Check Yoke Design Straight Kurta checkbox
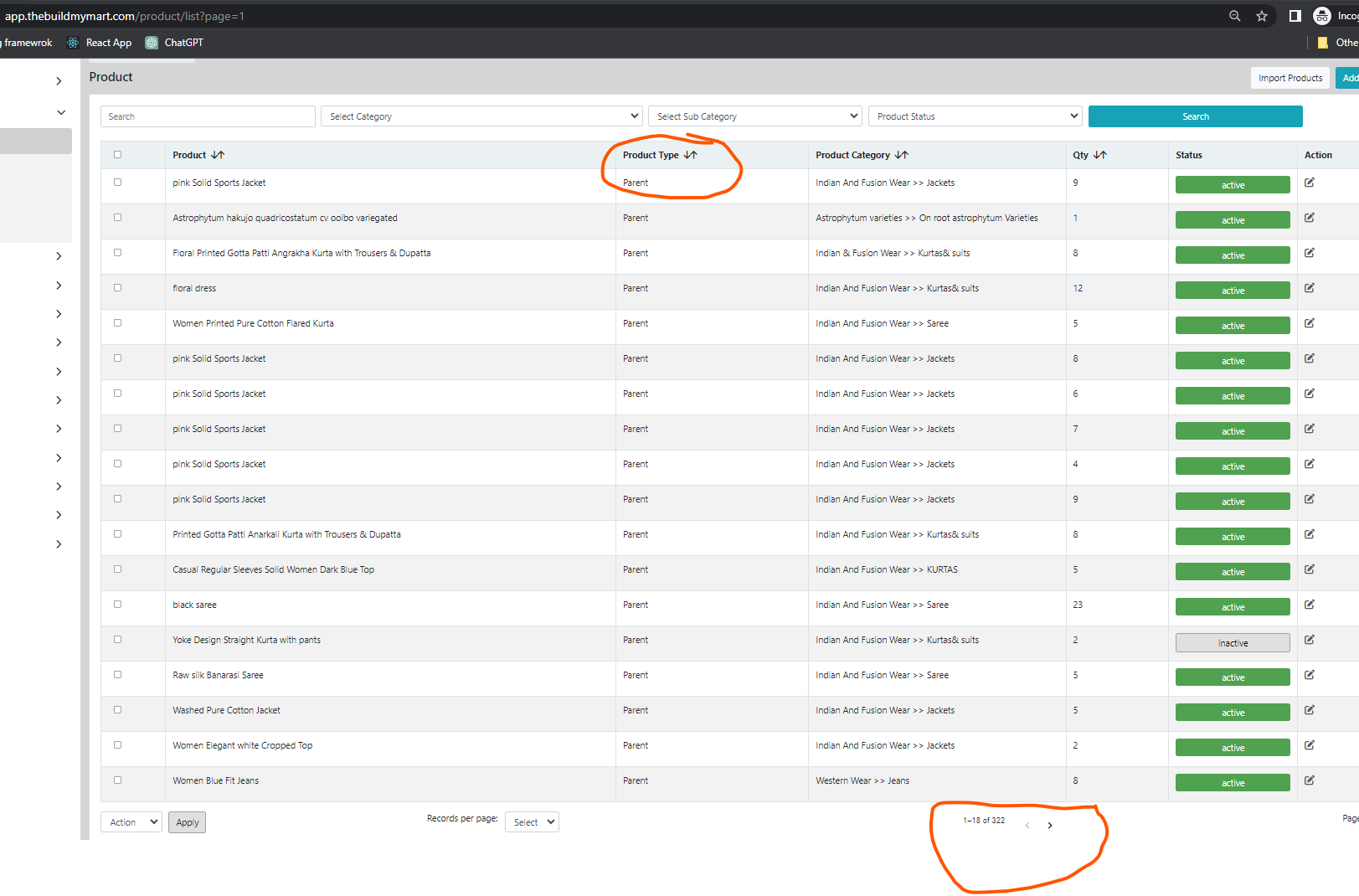This screenshot has height=896, width=1359. tap(117, 639)
